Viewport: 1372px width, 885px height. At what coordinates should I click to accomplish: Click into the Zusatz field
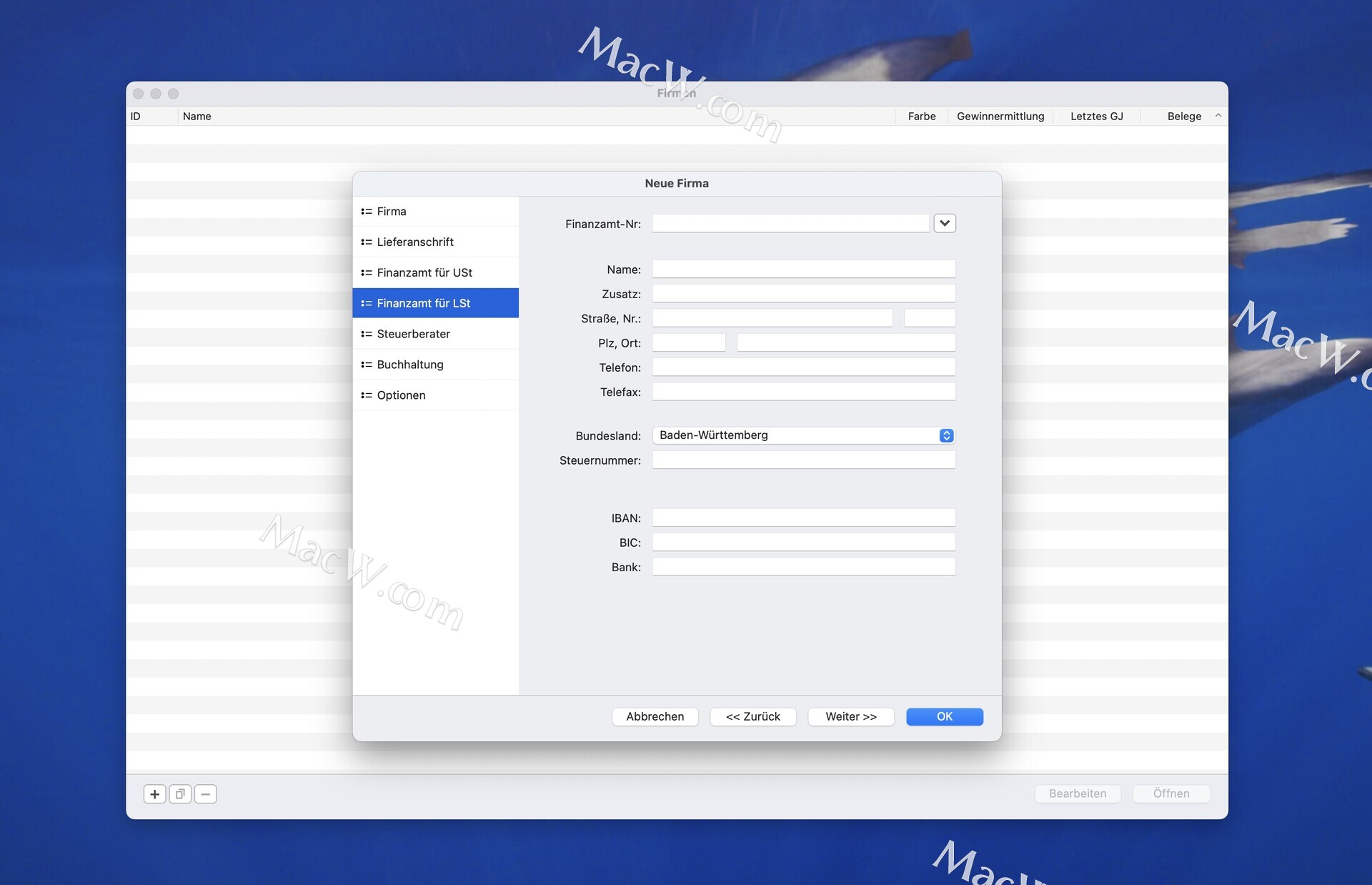click(x=804, y=294)
